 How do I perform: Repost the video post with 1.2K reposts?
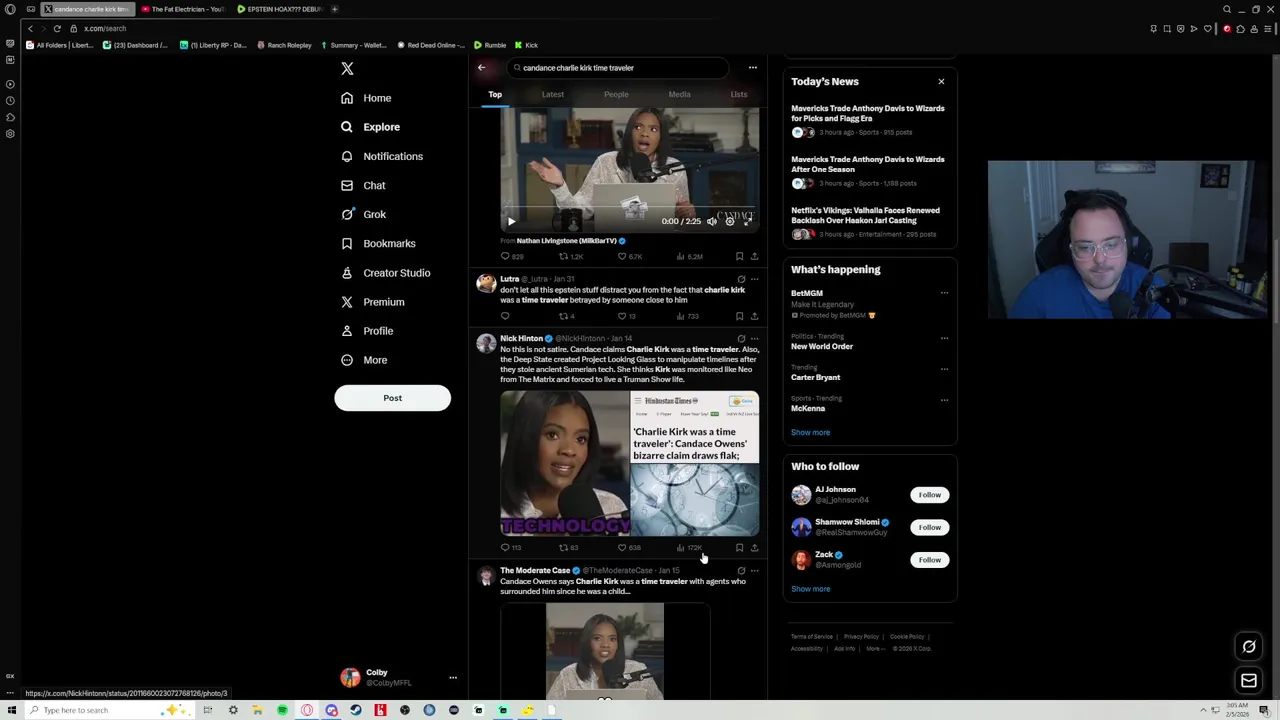click(570, 257)
